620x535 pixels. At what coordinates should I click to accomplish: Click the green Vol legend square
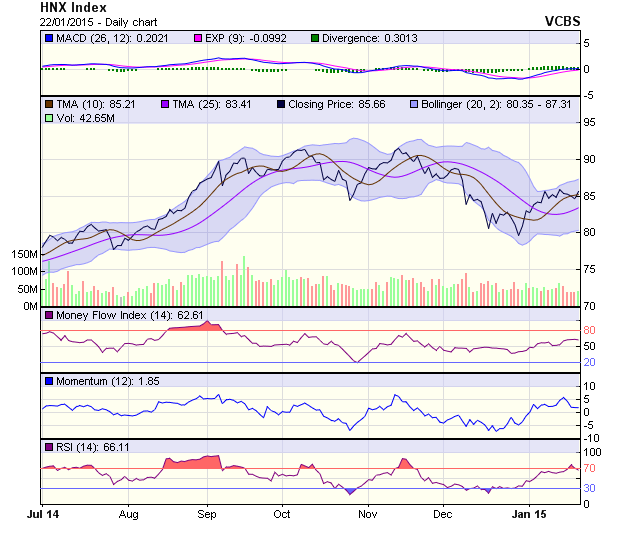[x=48, y=118]
